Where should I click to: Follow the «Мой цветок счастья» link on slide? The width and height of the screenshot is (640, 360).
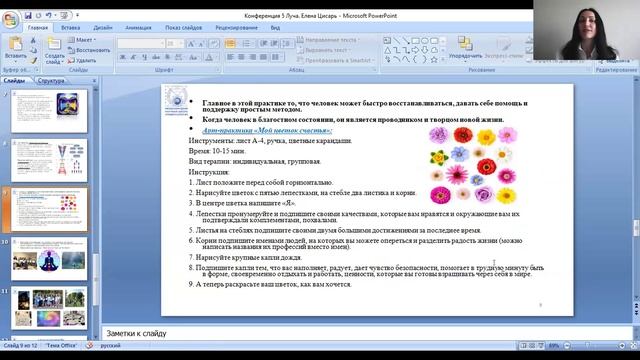pos(267,130)
